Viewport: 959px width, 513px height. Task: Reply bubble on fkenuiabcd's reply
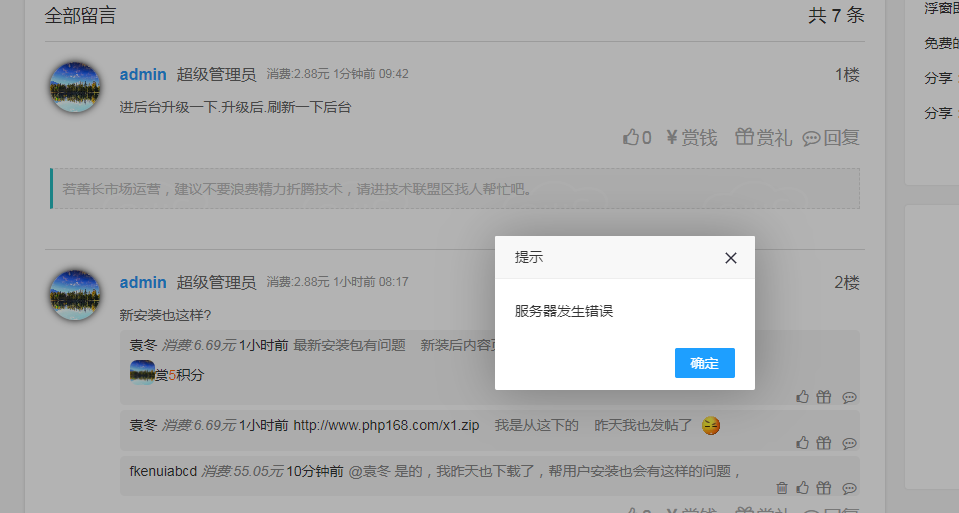click(849, 489)
